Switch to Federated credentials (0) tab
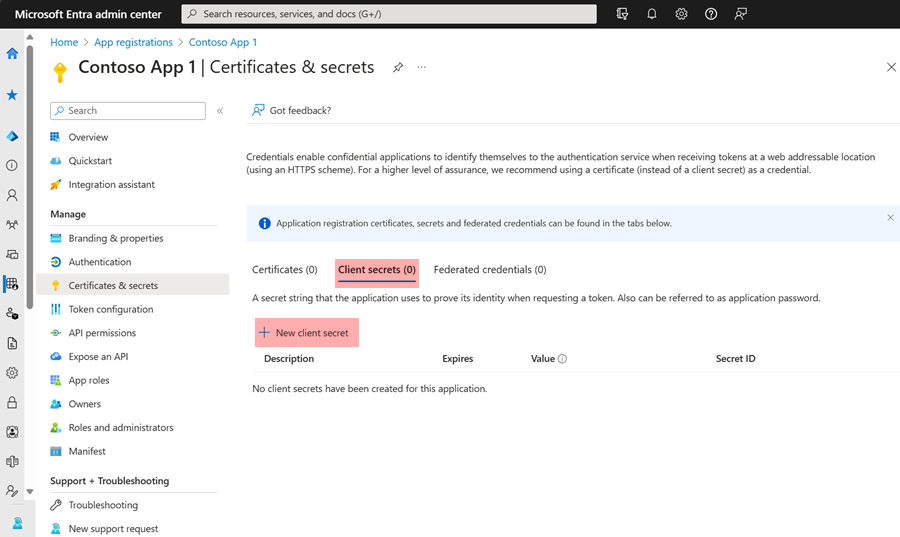The width and height of the screenshot is (900, 537). coord(490,270)
